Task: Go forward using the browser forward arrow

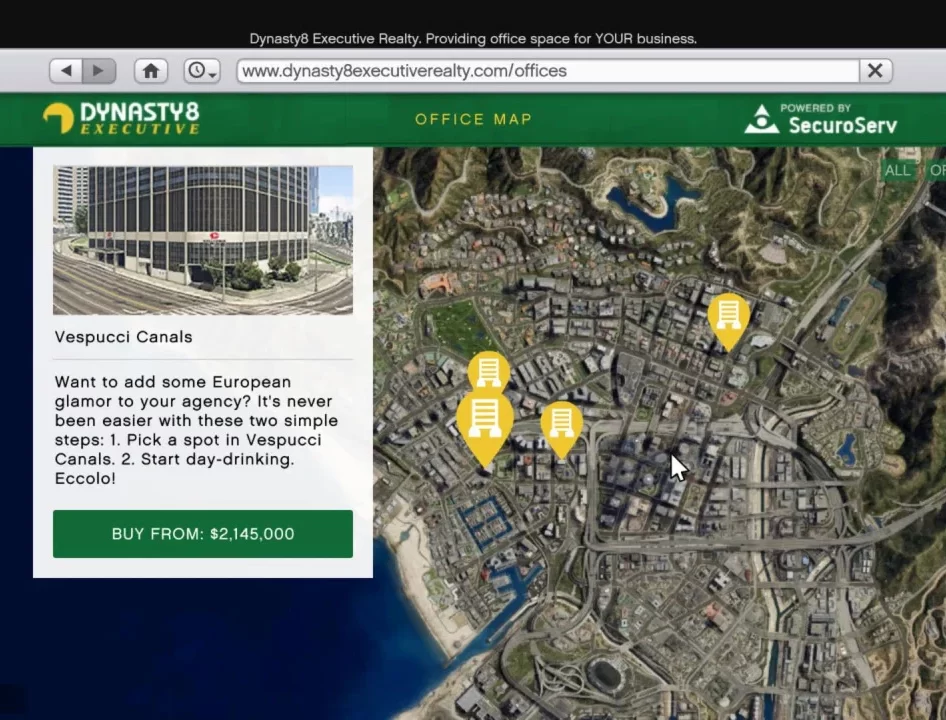Action: click(99, 71)
